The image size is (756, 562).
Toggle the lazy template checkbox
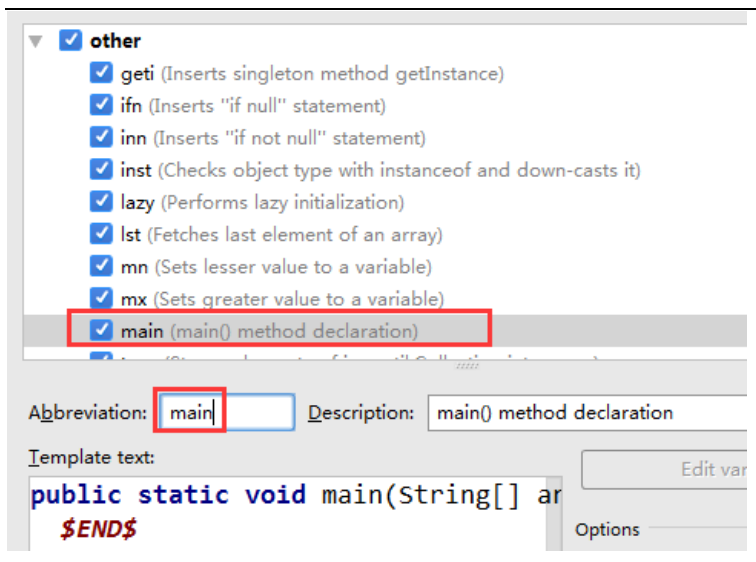101,202
